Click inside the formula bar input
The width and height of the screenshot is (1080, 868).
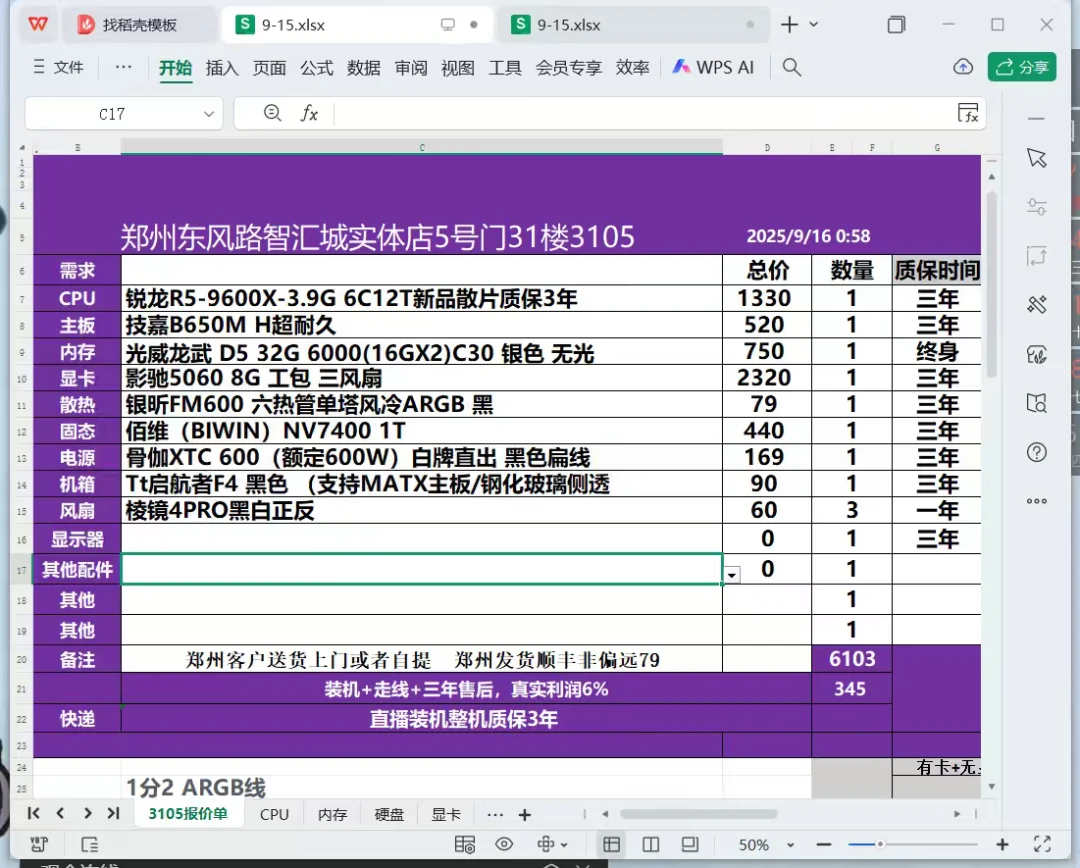644,114
